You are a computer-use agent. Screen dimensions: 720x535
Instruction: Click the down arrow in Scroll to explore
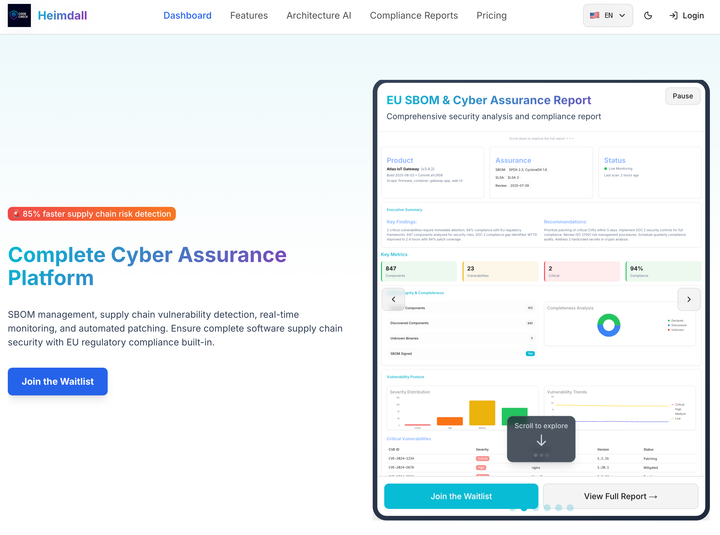(x=541, y=441)
